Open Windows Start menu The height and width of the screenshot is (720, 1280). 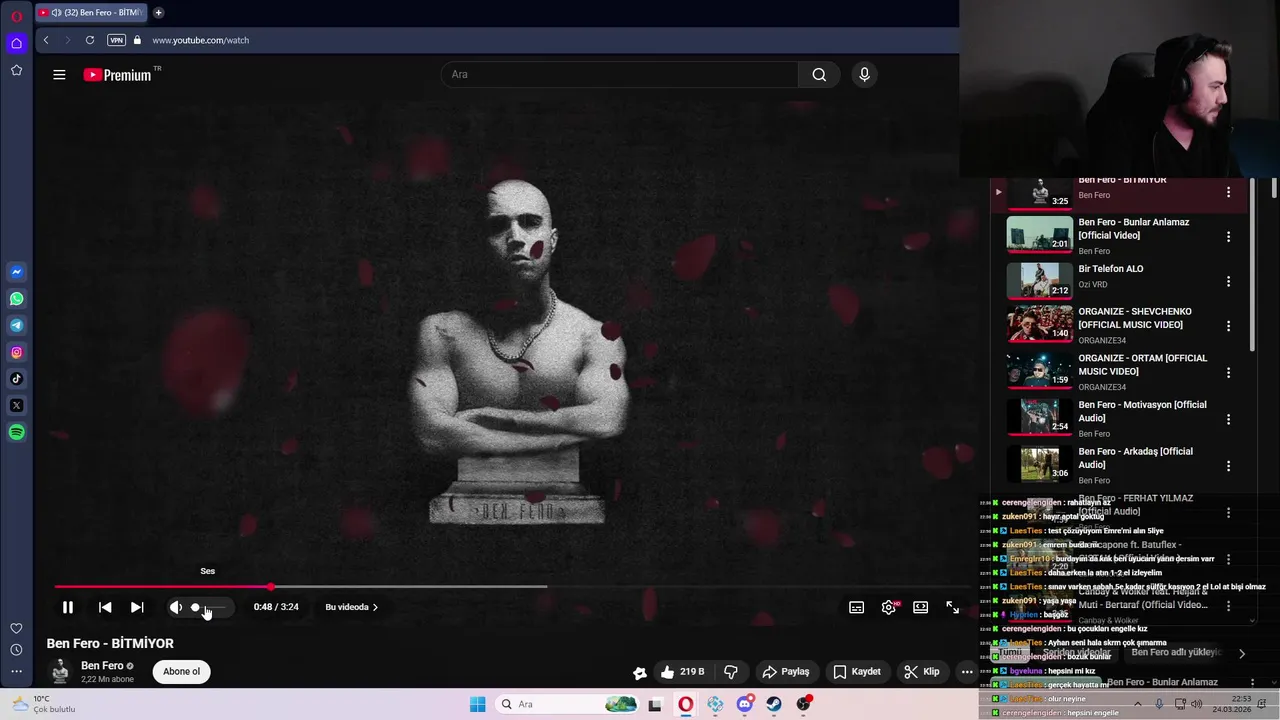click(x=478, y=704)
